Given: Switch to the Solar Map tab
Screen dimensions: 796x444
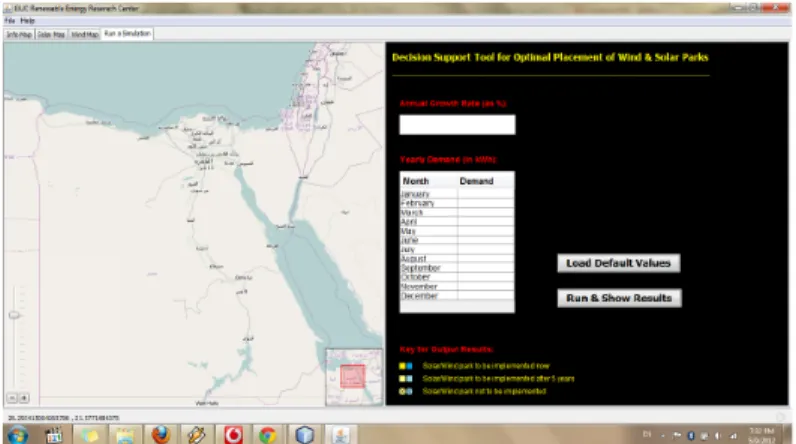Looking at the screenshot, I should 51,35.
